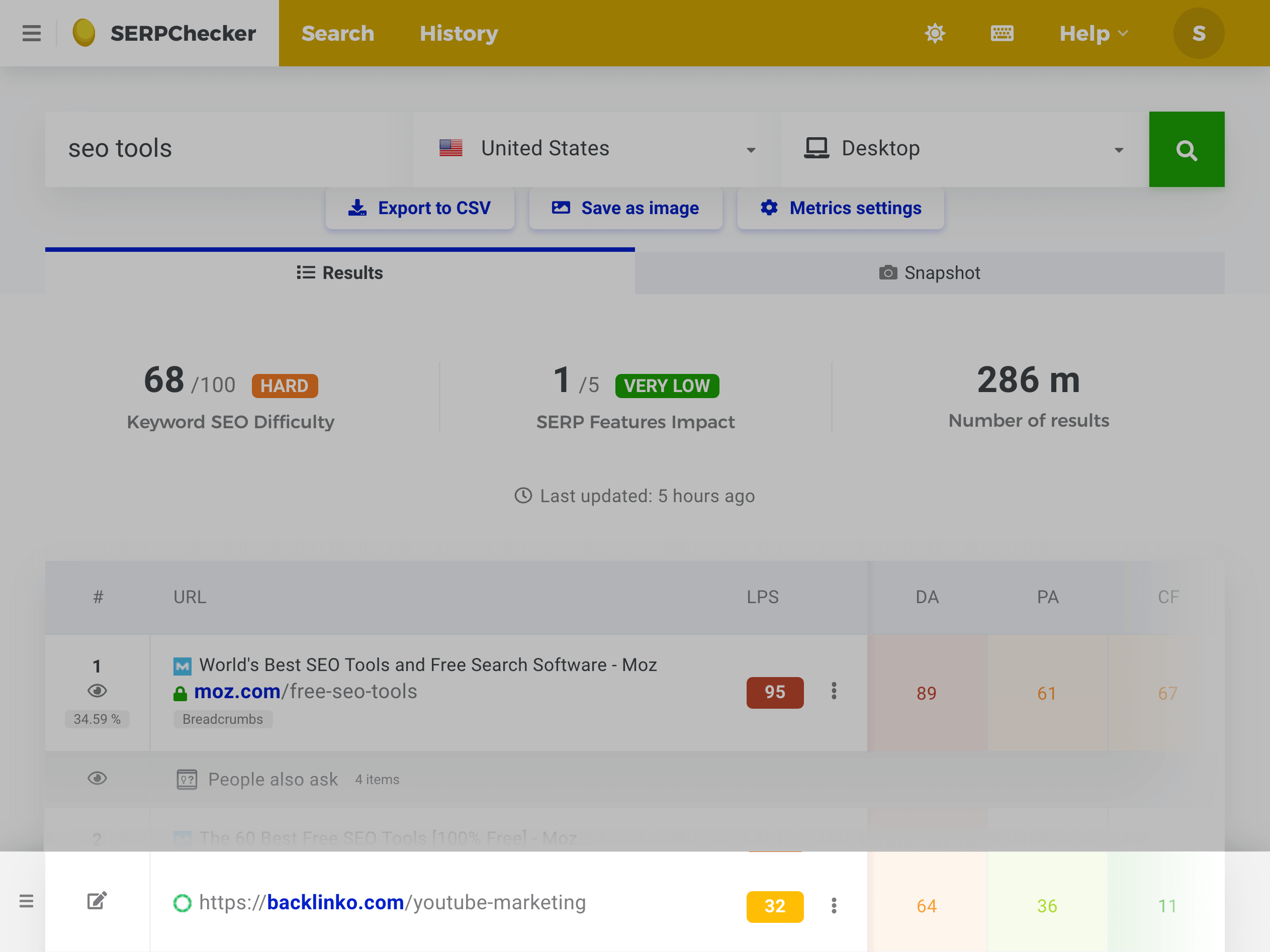Open moz.com/free-seo-tools link
The image size is (1270, 952).
pyautogui.click(x=306, y=692)
